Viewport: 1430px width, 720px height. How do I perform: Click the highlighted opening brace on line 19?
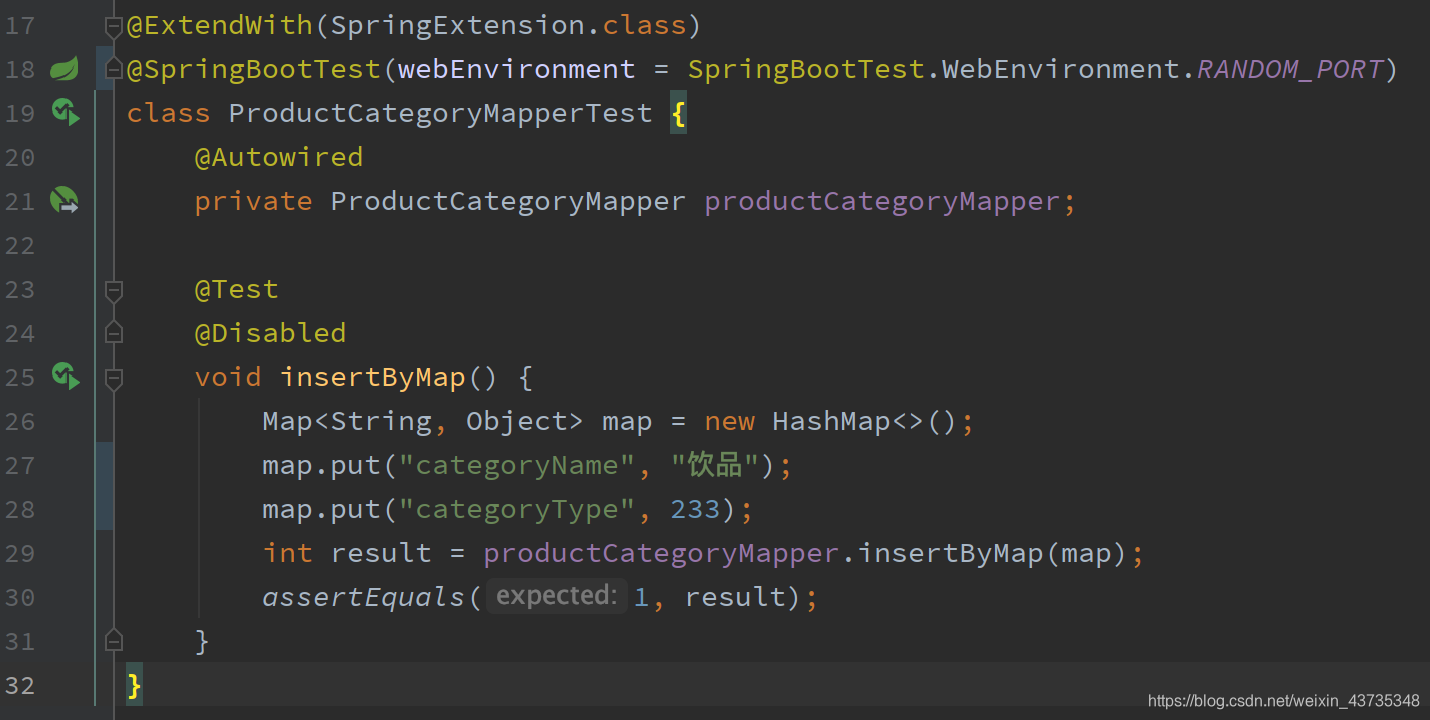click(x=678, y=113)
